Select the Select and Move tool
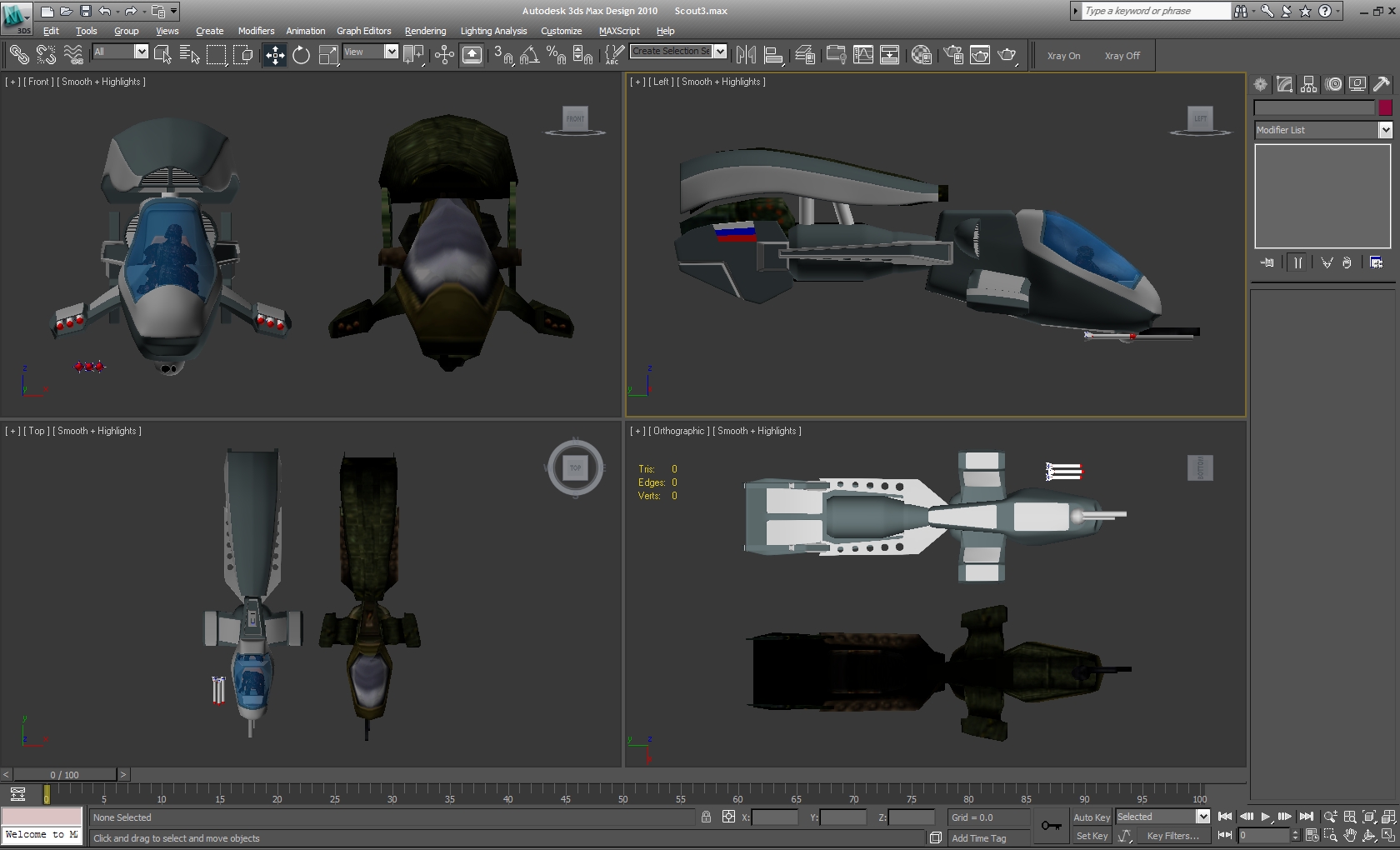Screen dimensions: 1400x850 coord(274,55)
